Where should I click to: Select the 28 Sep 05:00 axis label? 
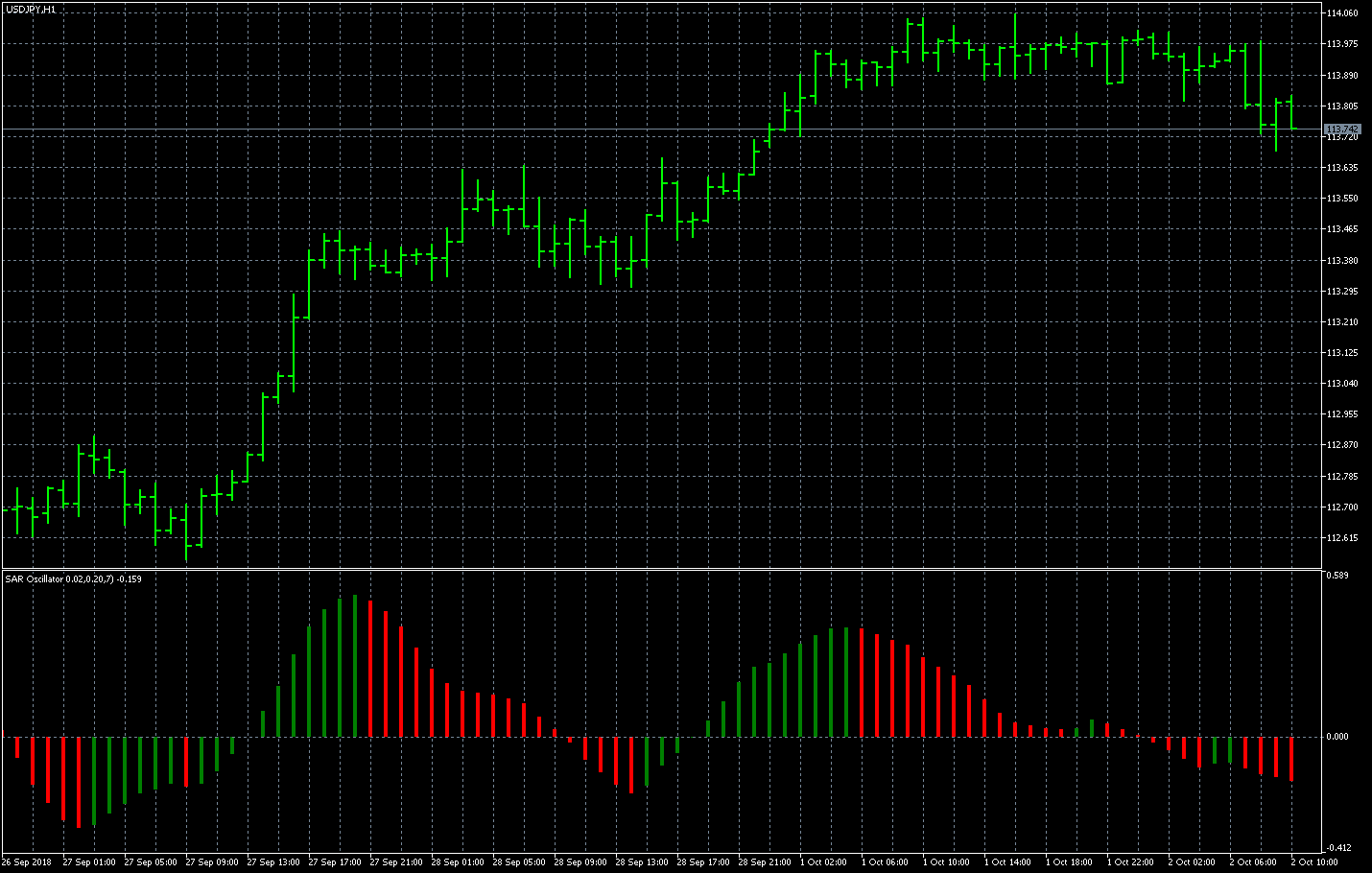(519, 862)
